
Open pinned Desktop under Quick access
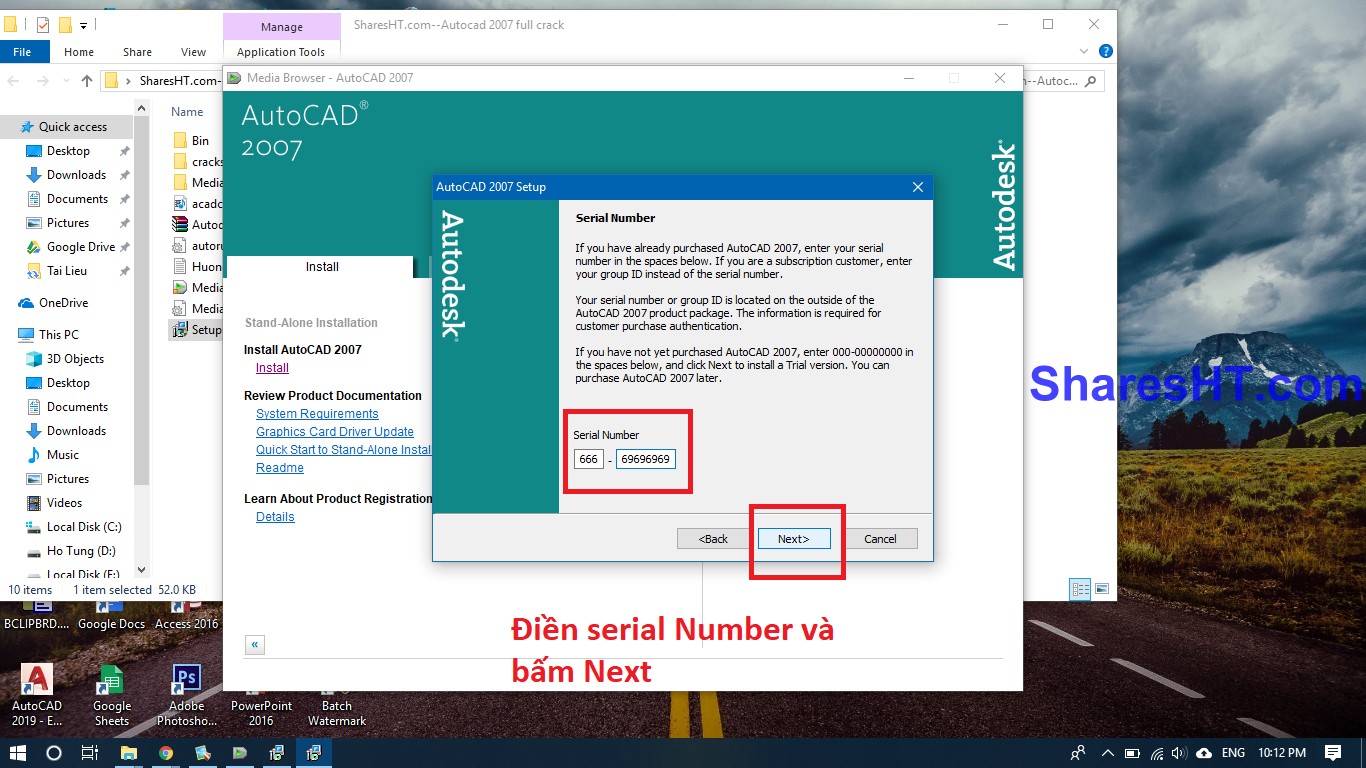(68, 151)
